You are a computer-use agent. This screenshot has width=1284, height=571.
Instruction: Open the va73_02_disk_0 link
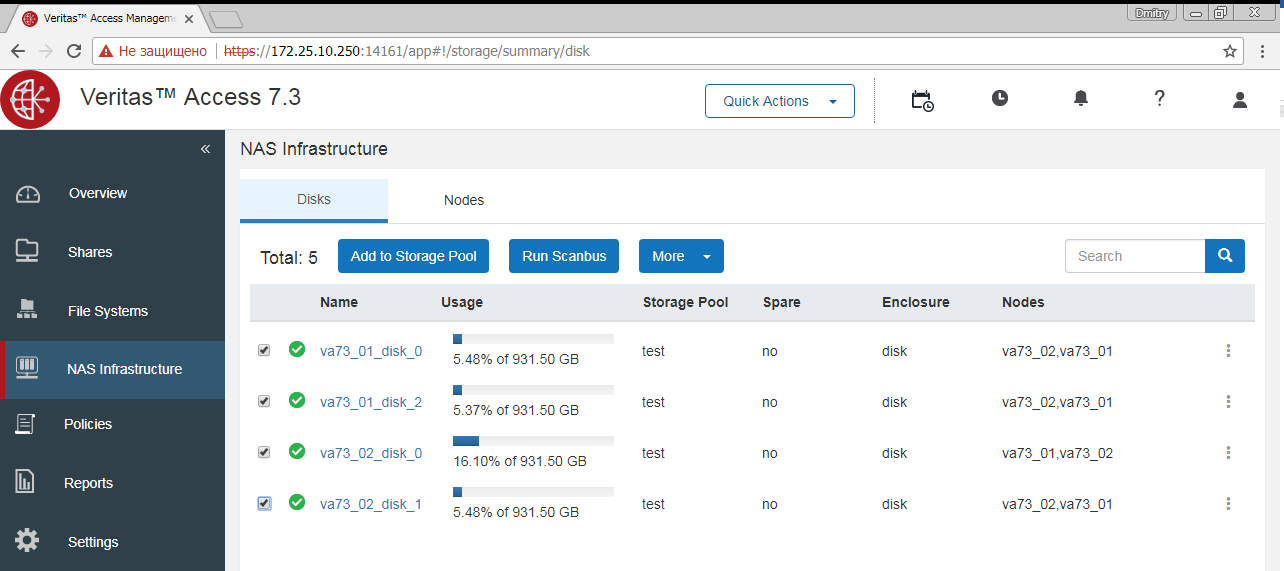(371, 453)
